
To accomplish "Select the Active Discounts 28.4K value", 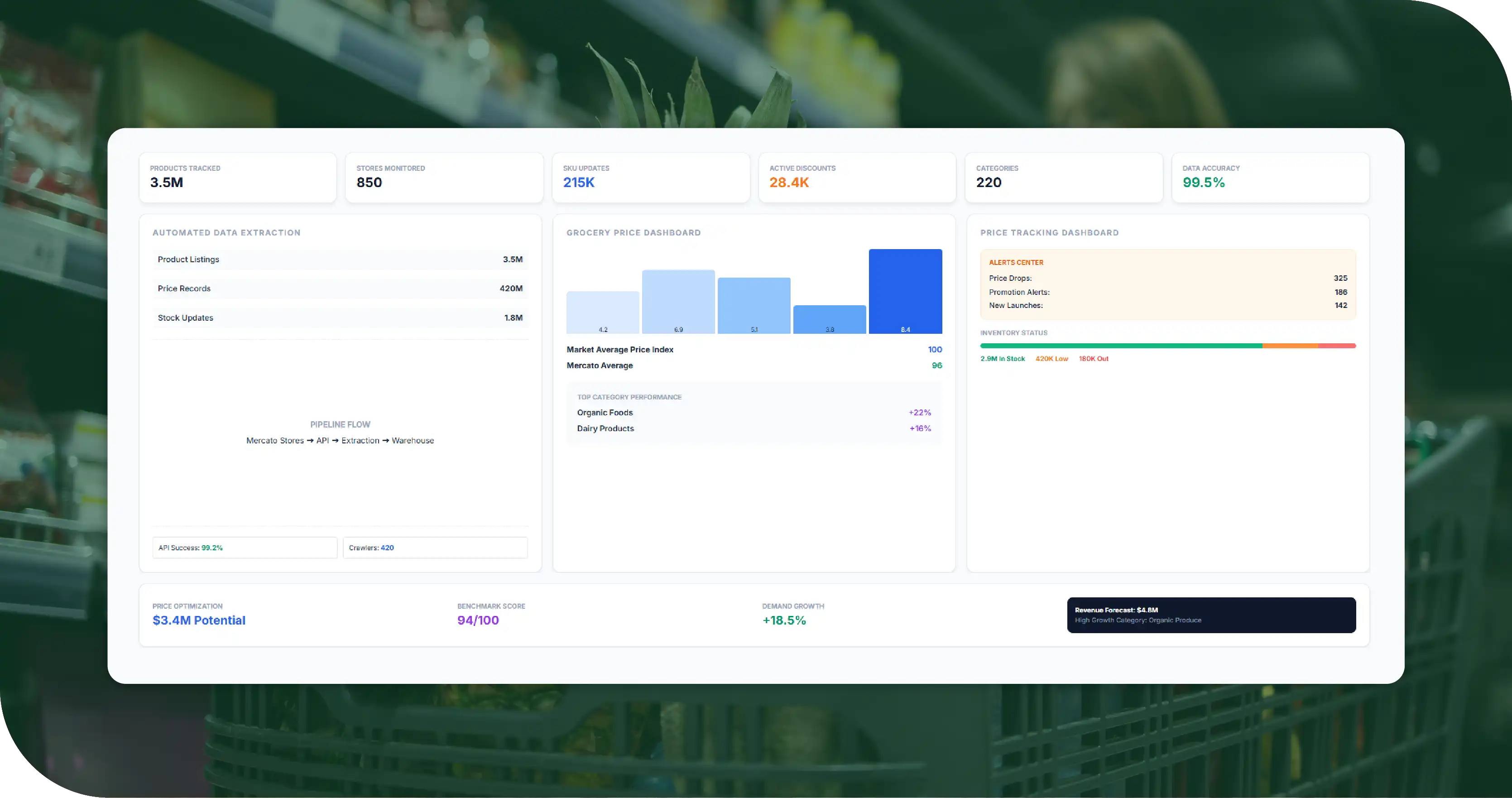I will point(789,183).
